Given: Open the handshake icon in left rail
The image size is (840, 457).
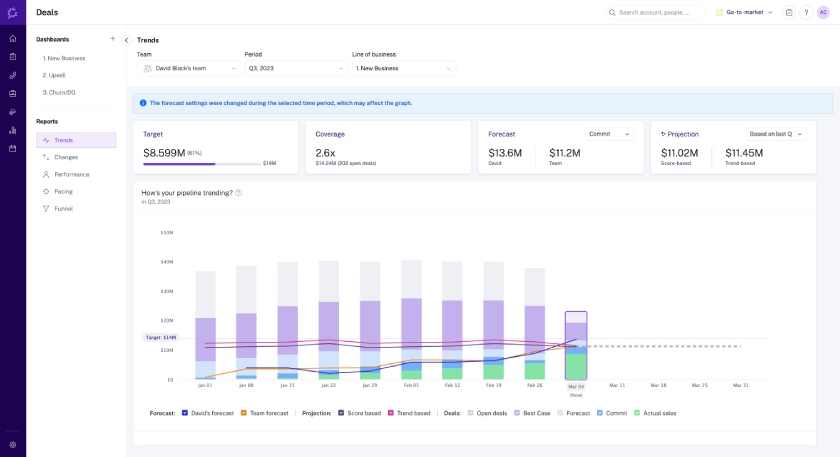Looking at the screenshot, I should [x=13, y=112].
